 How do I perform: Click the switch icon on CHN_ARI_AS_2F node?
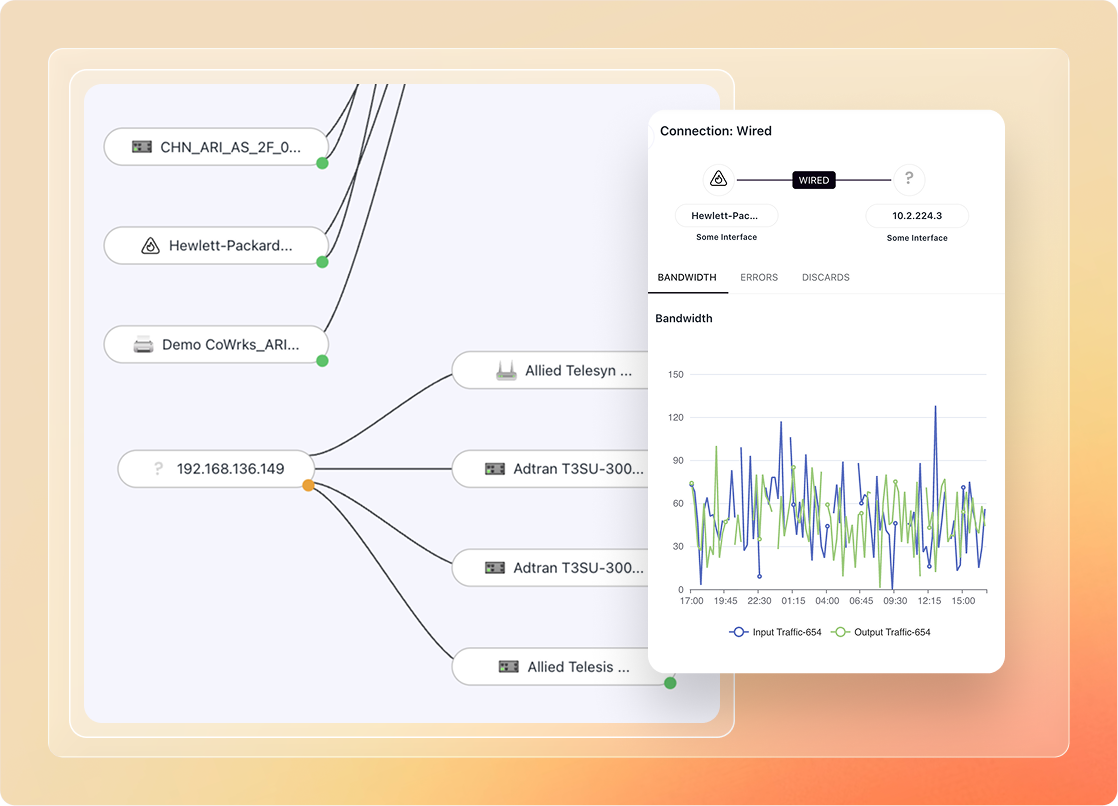click(142, 147)
